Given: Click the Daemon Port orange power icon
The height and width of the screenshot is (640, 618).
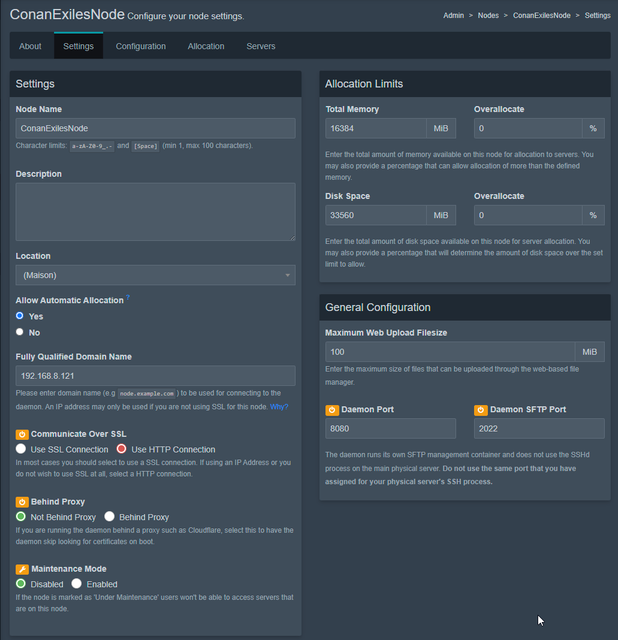Looking at the screenshot, I should pos(332,410).
